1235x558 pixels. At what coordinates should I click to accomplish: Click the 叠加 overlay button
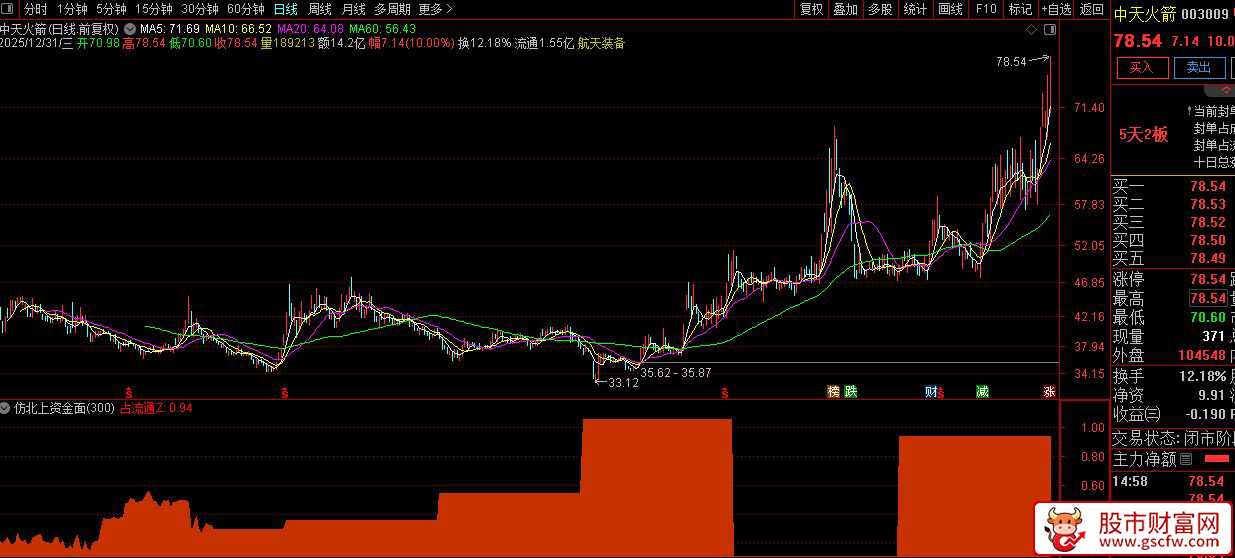[x=846, y=9]
